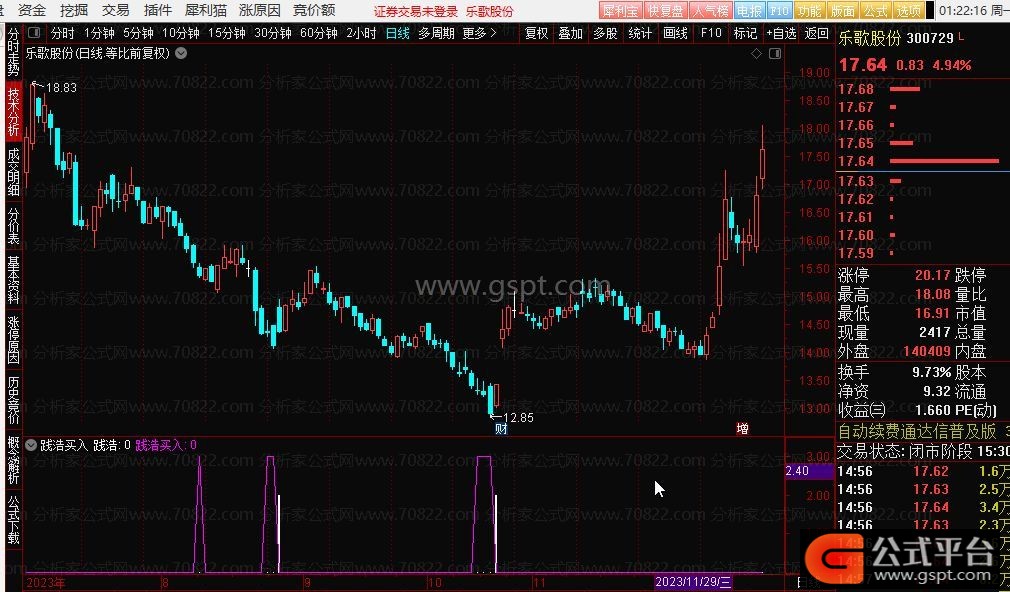
Task: Switch to the 1分钟 period tab
Action: pos(99,33)
